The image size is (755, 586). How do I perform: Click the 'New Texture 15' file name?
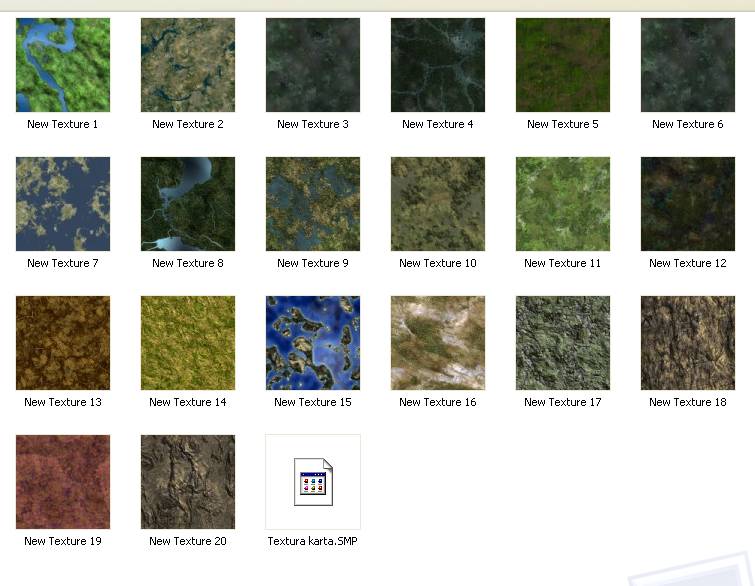point(313,402)
